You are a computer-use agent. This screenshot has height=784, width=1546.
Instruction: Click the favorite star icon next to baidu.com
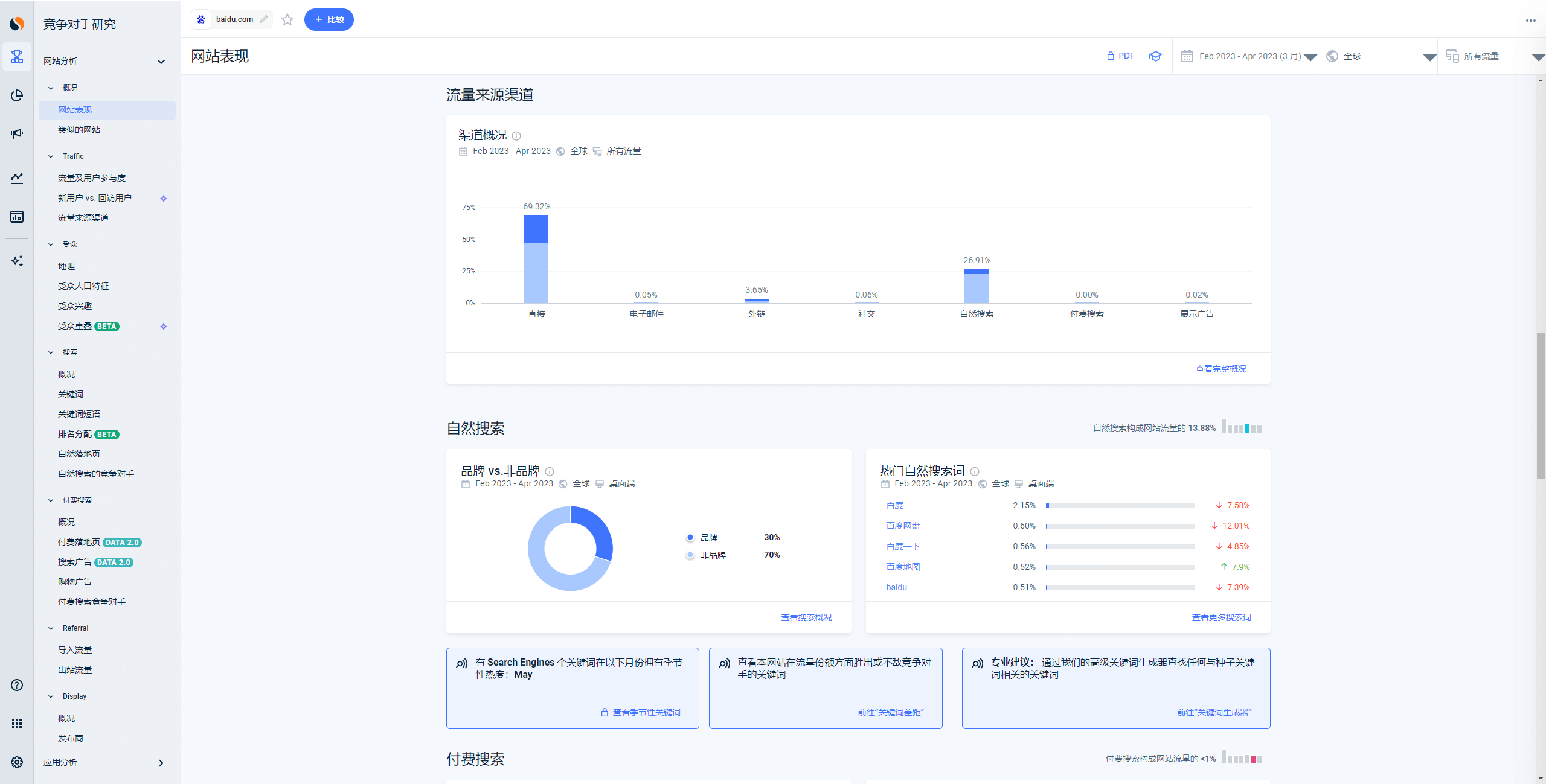tap(287, 20)
